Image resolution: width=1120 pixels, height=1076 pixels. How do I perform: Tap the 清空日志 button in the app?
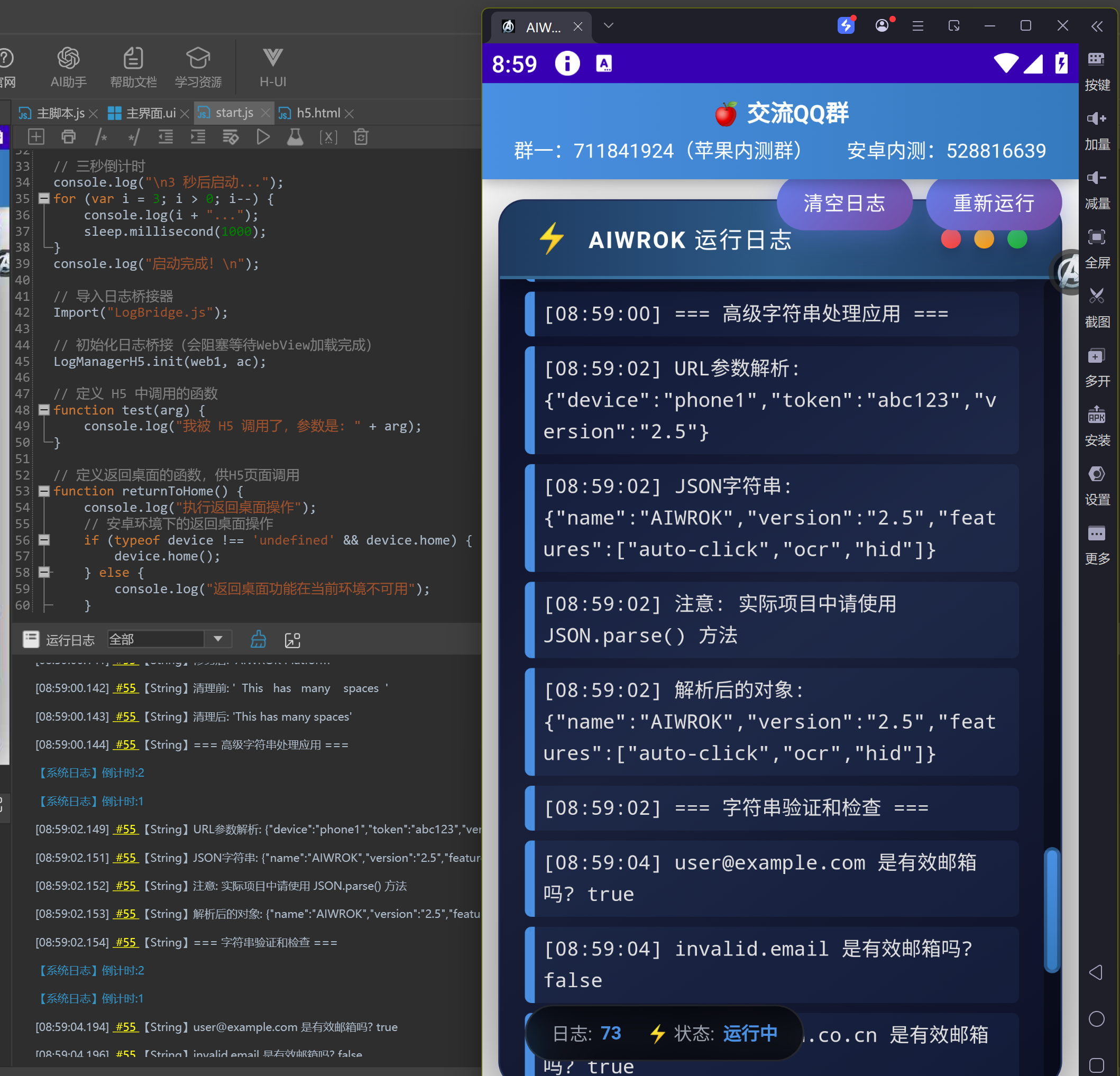[x=844, y=204]
